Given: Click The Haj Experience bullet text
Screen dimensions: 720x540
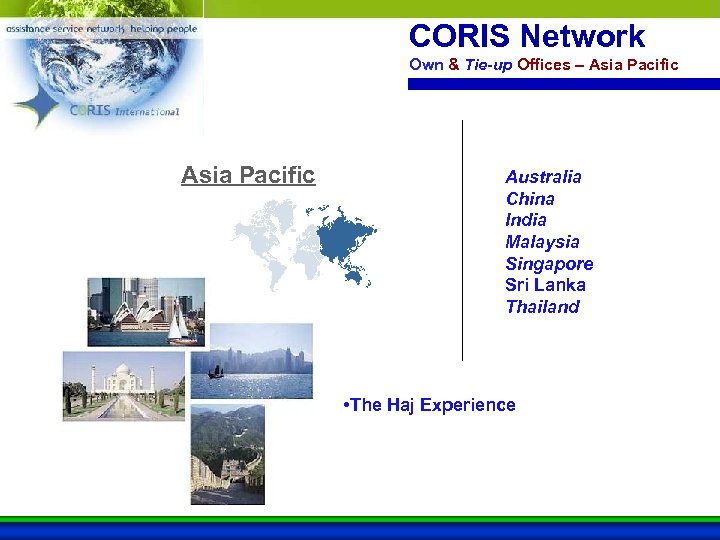Looking at the screenshot, I should click(x=429, y=405).
